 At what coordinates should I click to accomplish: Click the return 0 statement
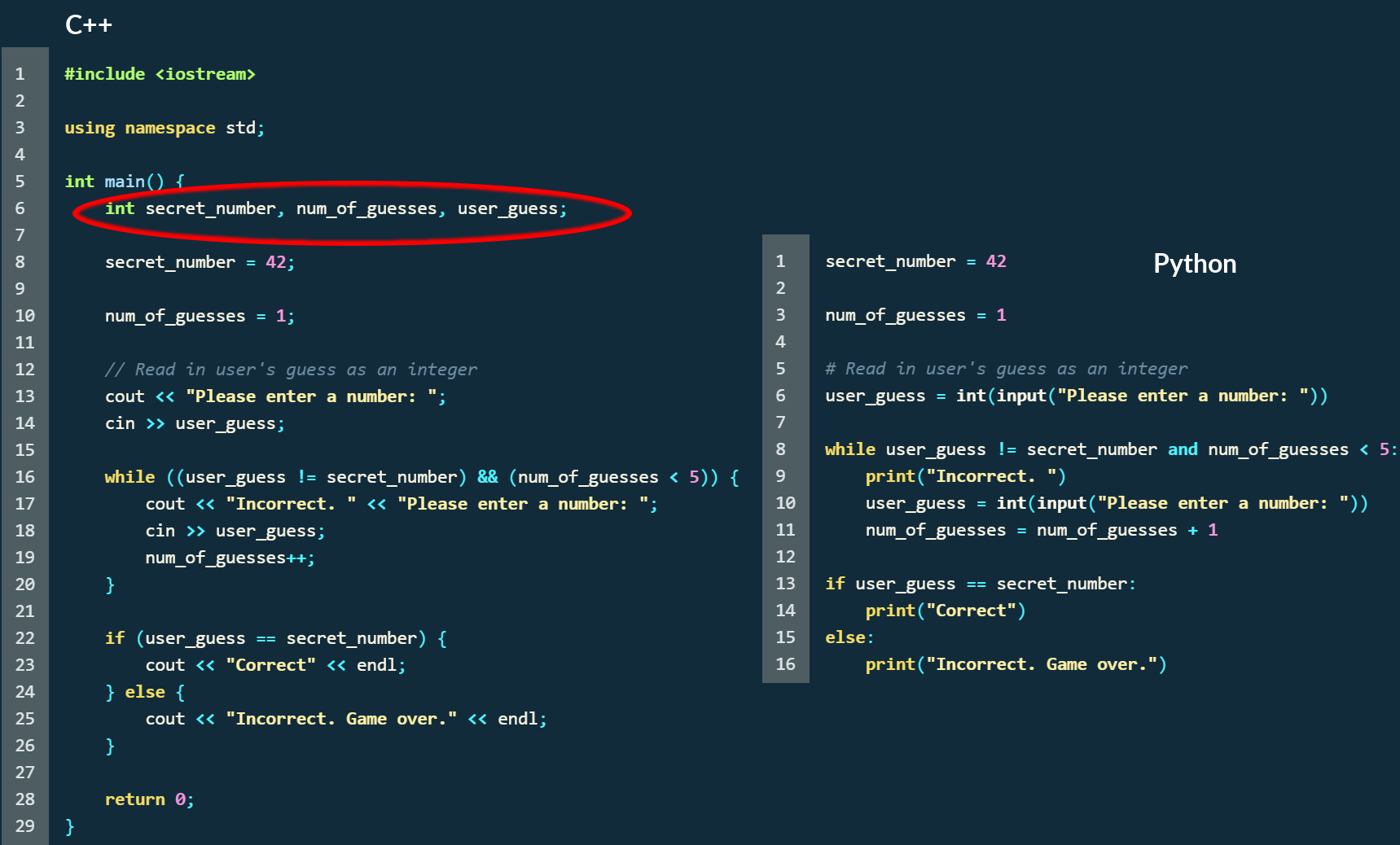[149, 799]
